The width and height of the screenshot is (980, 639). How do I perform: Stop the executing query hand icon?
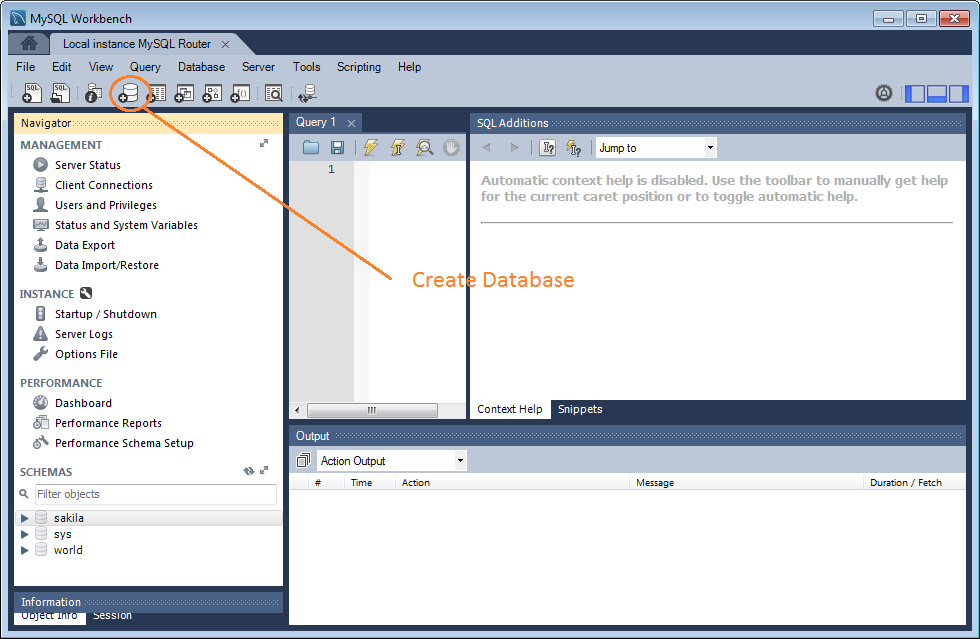(451, 148)
